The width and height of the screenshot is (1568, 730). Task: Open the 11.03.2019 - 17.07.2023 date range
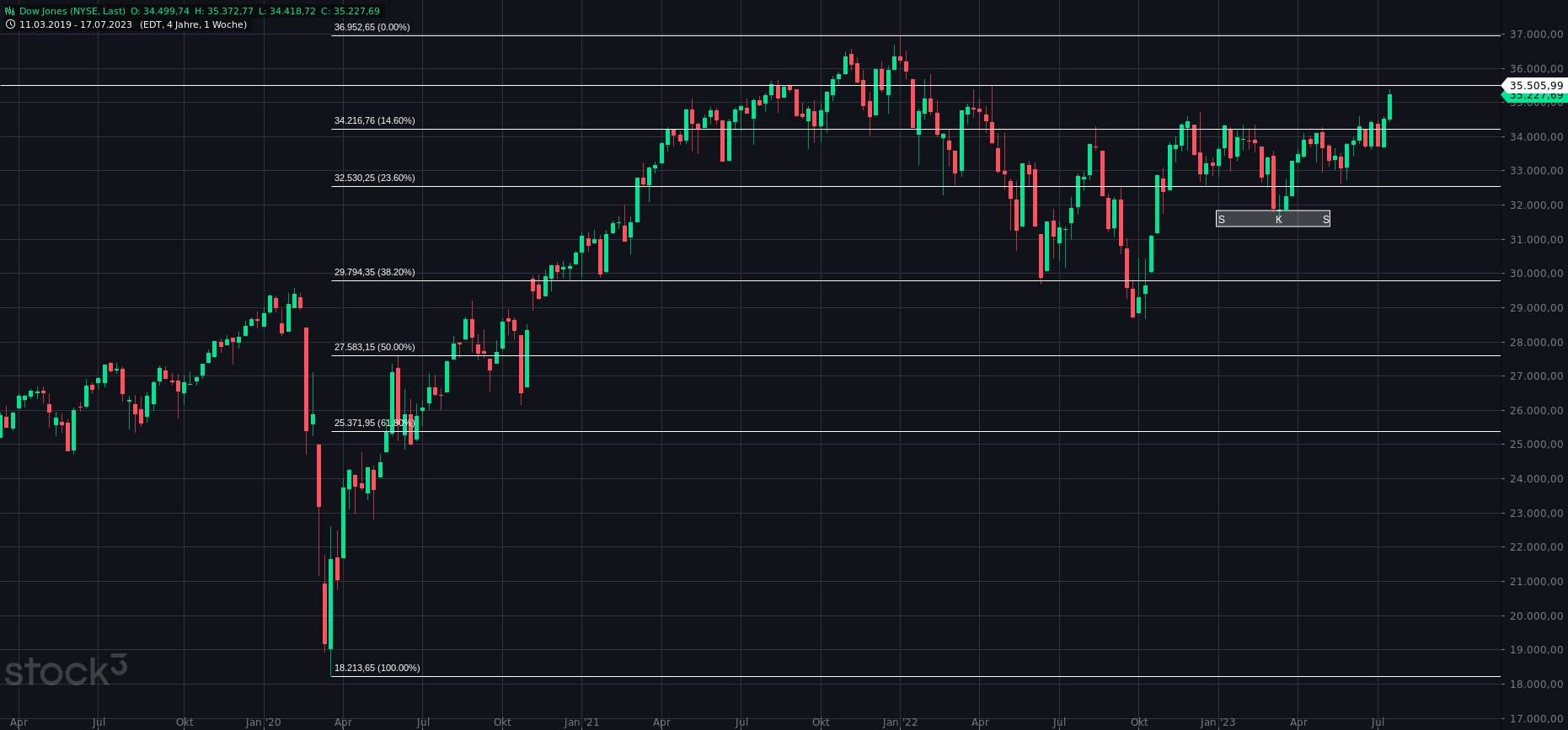click(76, 24)
